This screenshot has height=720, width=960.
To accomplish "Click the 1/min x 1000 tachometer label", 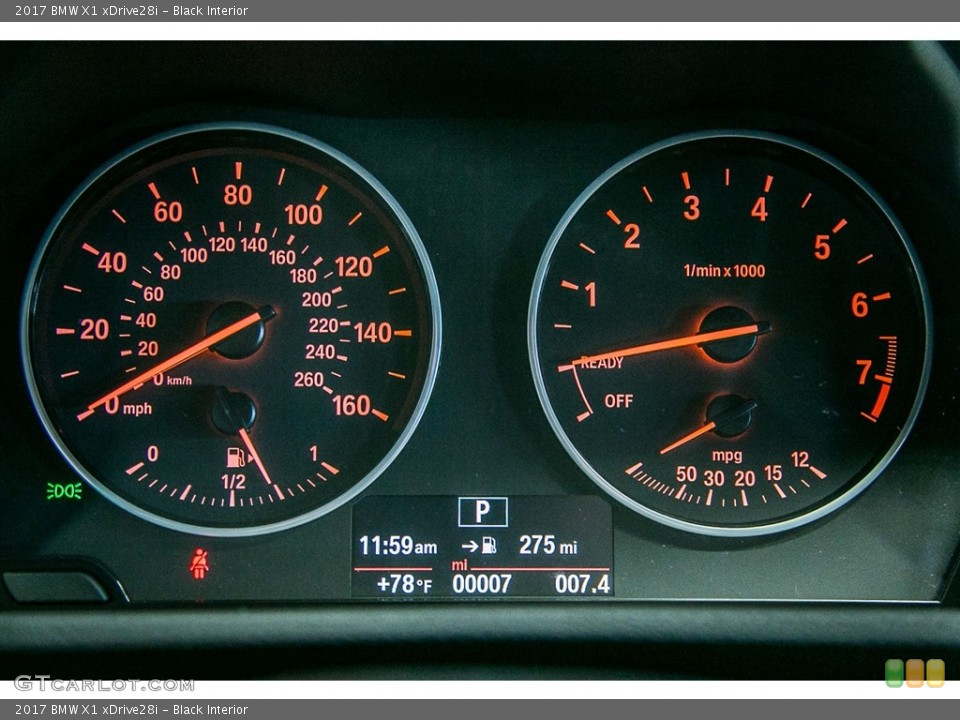I will (724, 271).
